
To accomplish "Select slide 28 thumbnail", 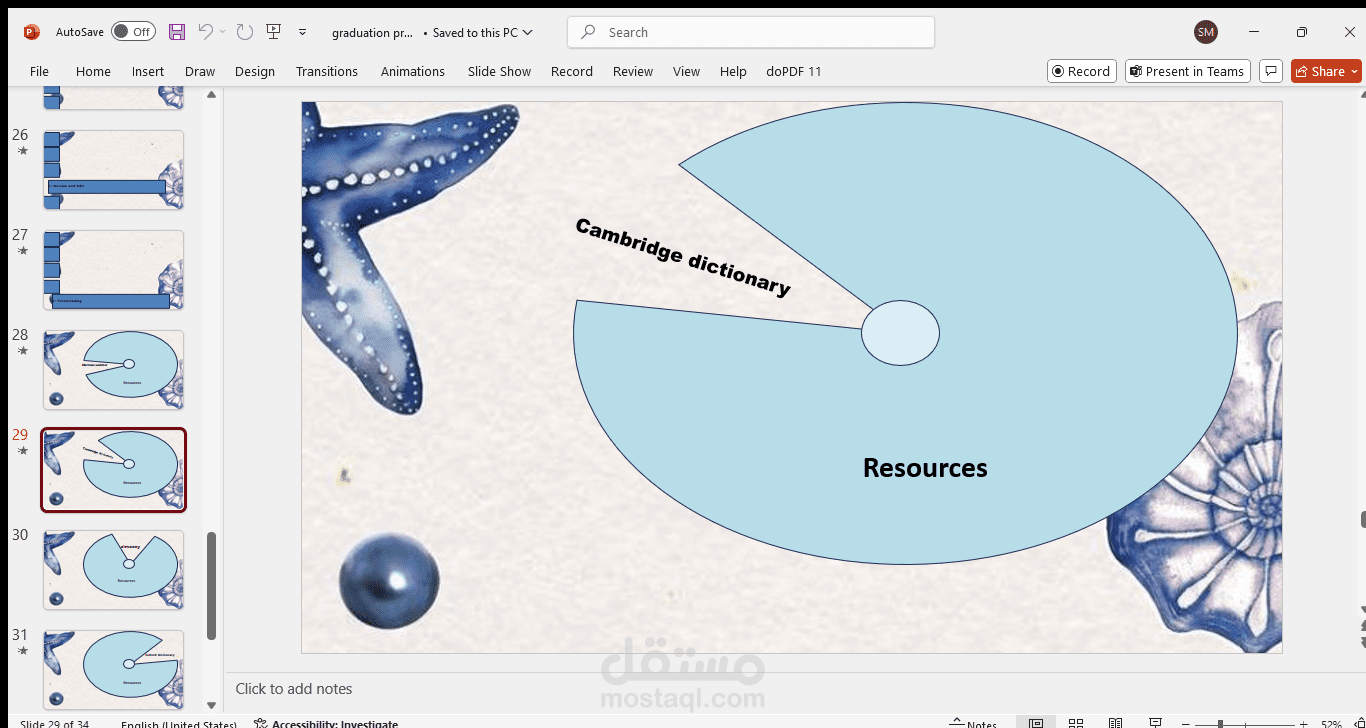I will point(113,370).
